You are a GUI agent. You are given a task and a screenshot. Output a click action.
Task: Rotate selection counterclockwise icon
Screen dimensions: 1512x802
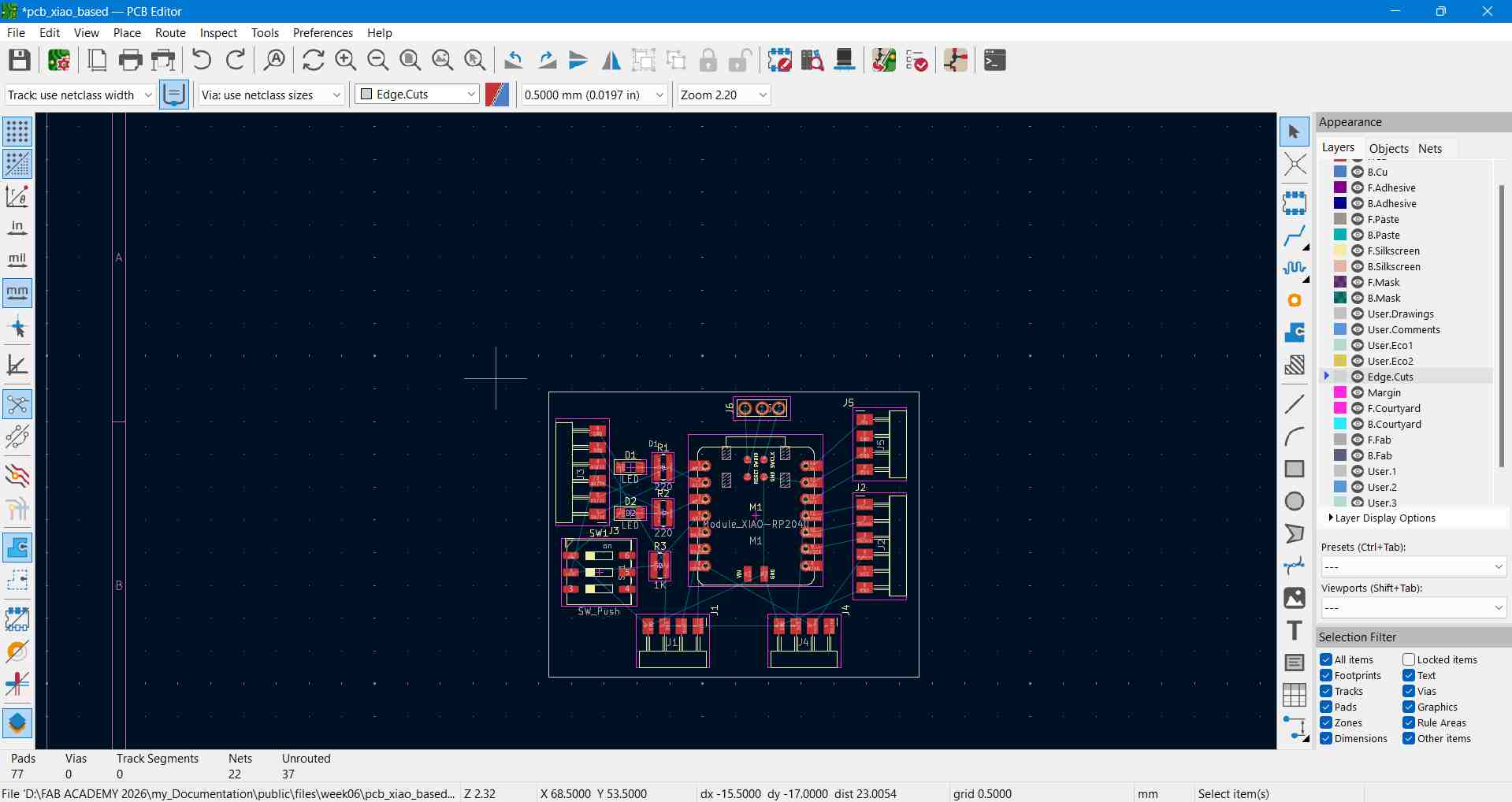514,60
